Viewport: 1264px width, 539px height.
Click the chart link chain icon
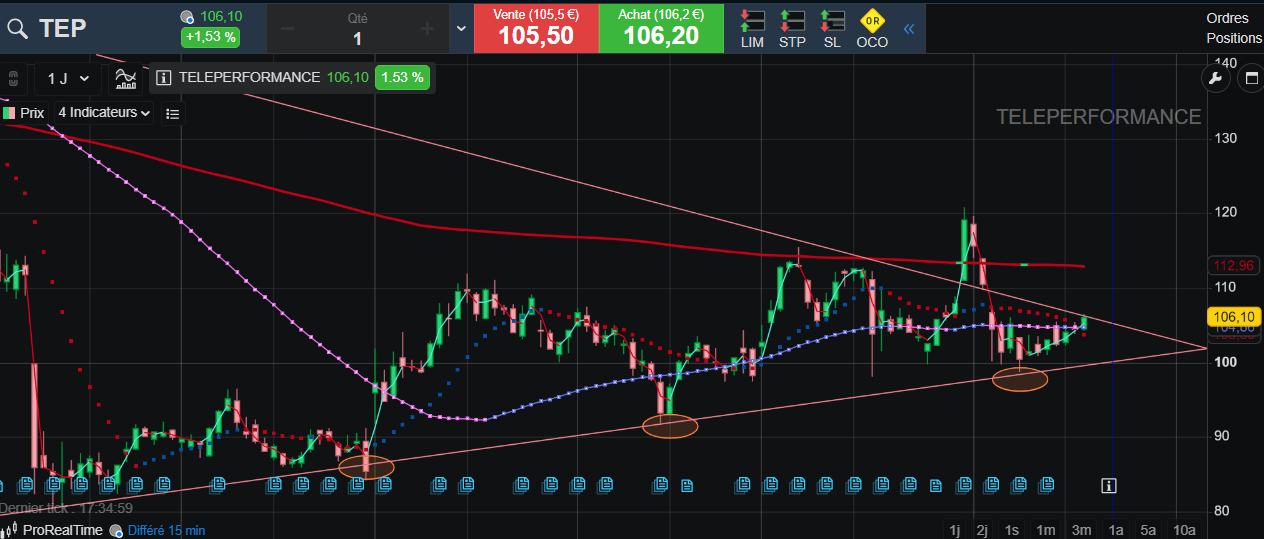click(13, 77)
